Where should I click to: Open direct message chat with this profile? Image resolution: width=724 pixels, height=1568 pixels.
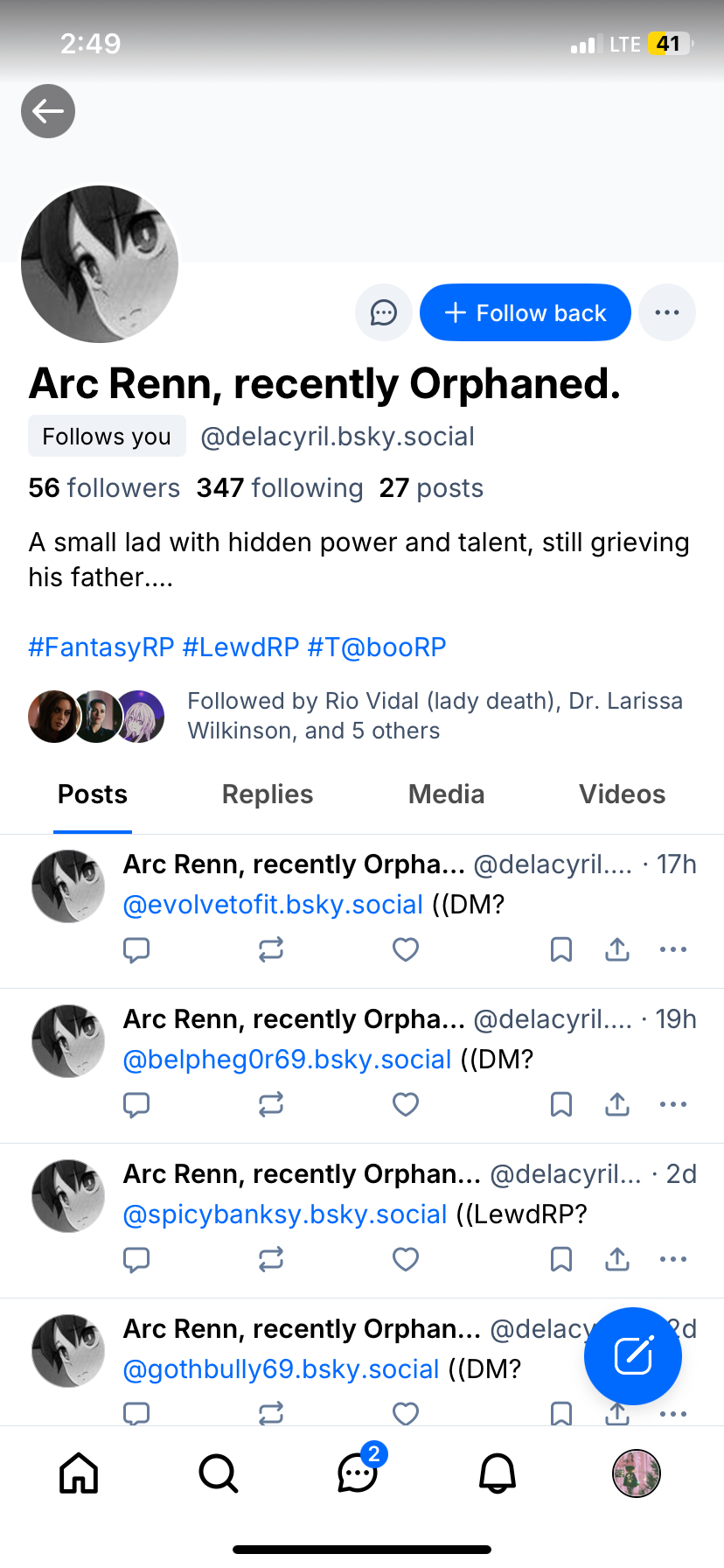[x=384, y=312]
